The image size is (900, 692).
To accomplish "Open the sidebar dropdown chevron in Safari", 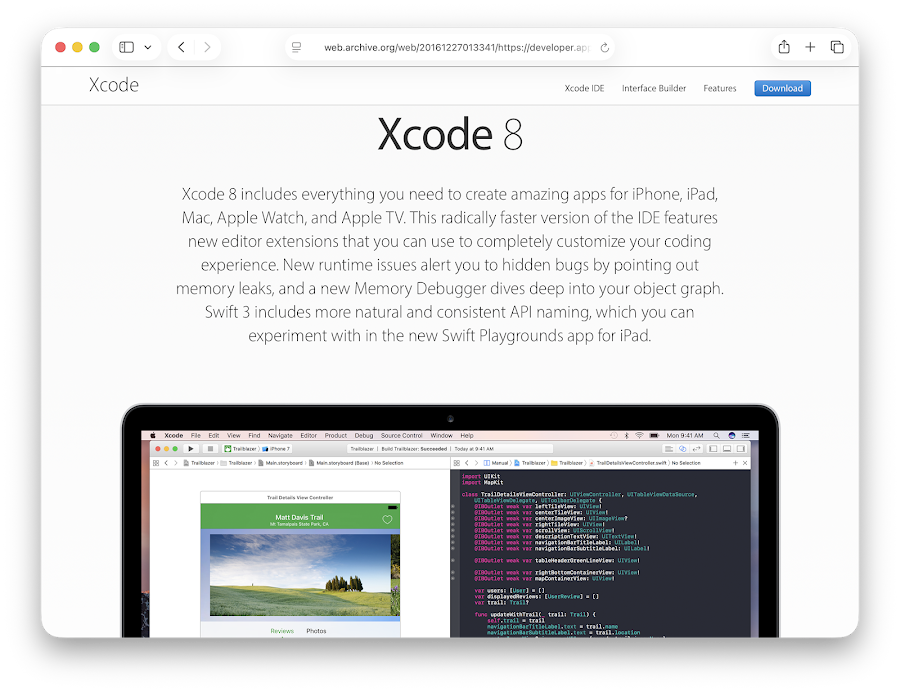I will pyautogui.click(x=148, y=47).
